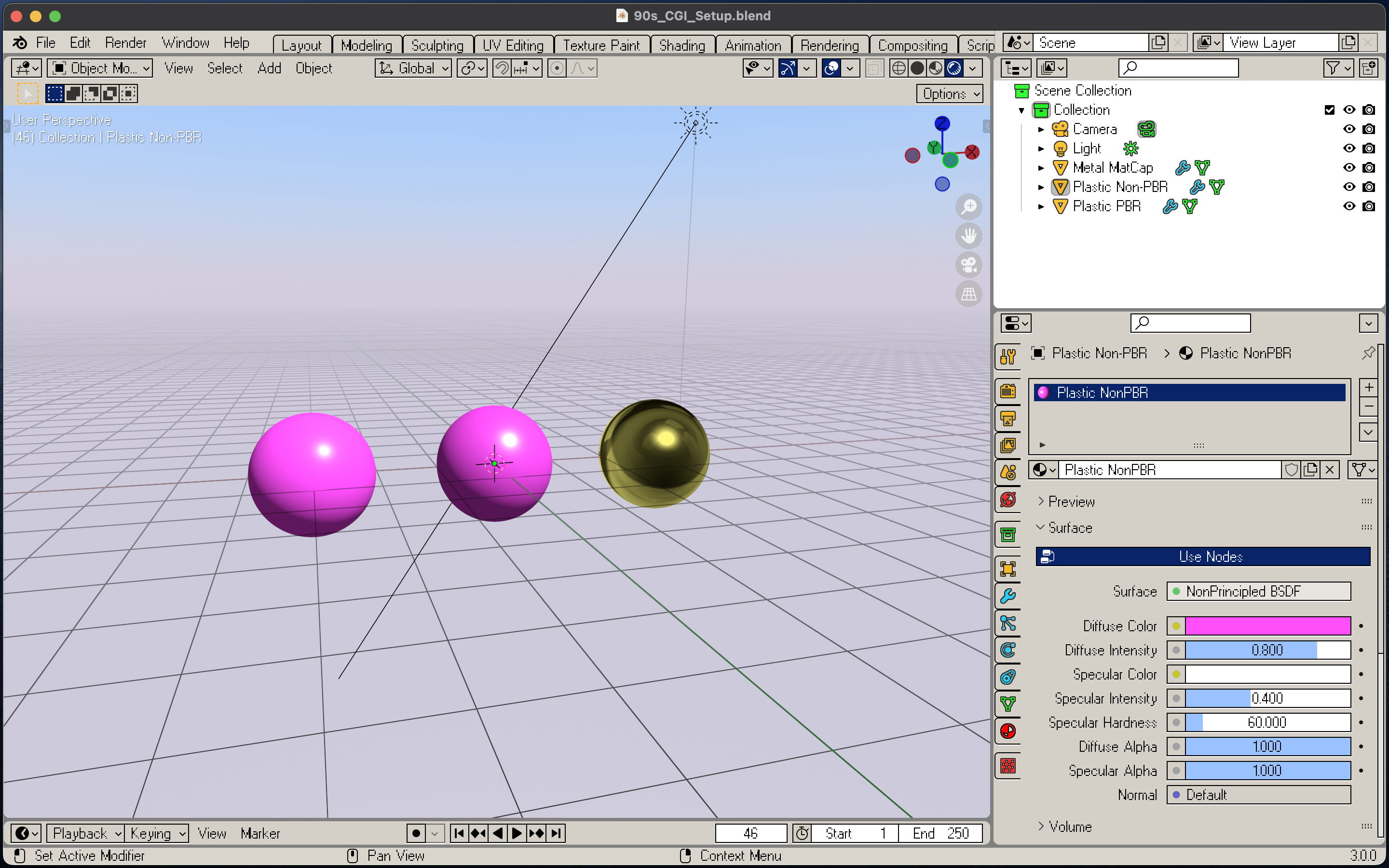Screen dimensions: 1389x868
Task: Hide the Camera in viewport
Action: (x=1349, y=129)
